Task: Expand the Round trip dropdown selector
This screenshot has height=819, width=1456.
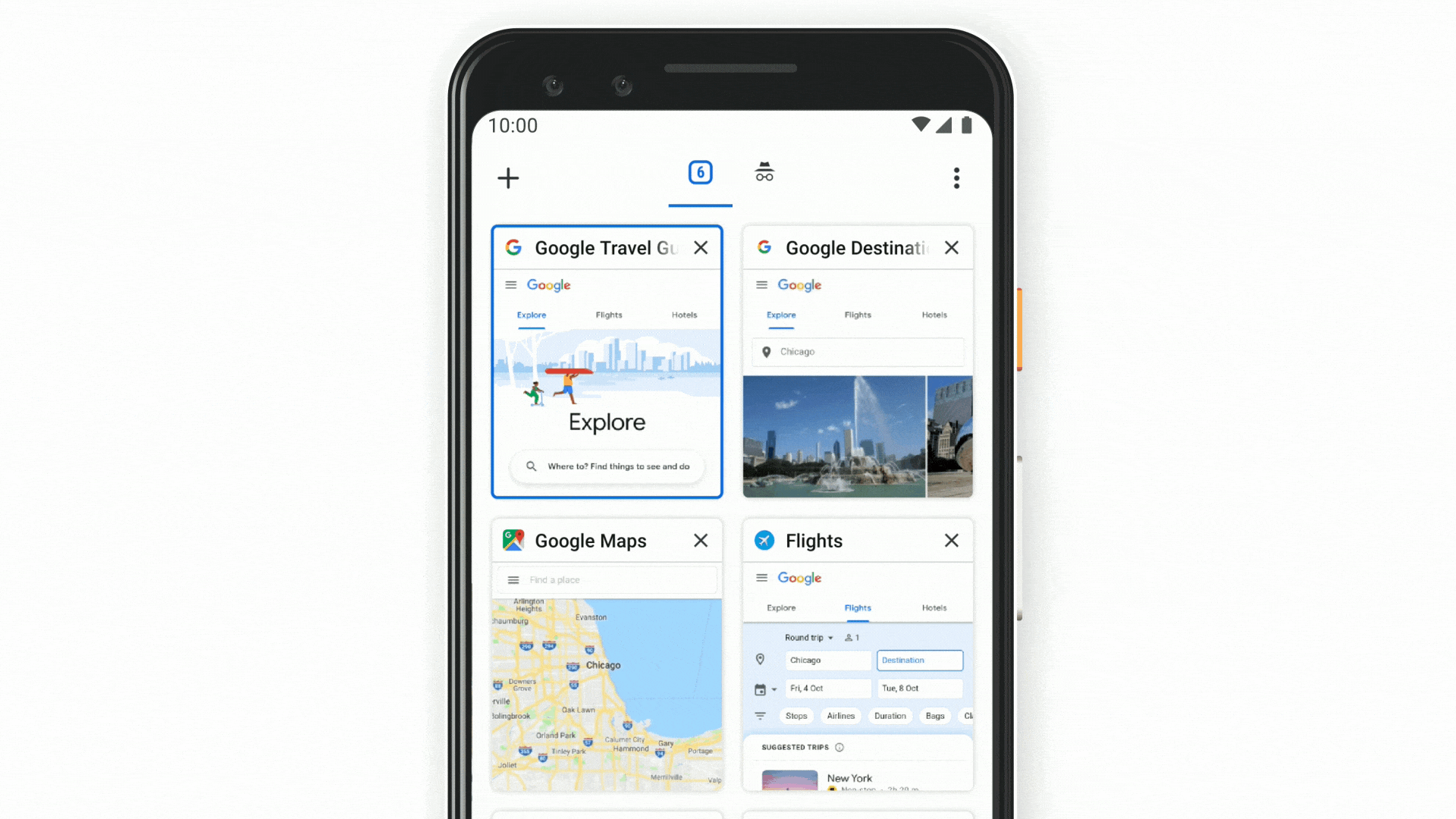Action: point(808,637)
